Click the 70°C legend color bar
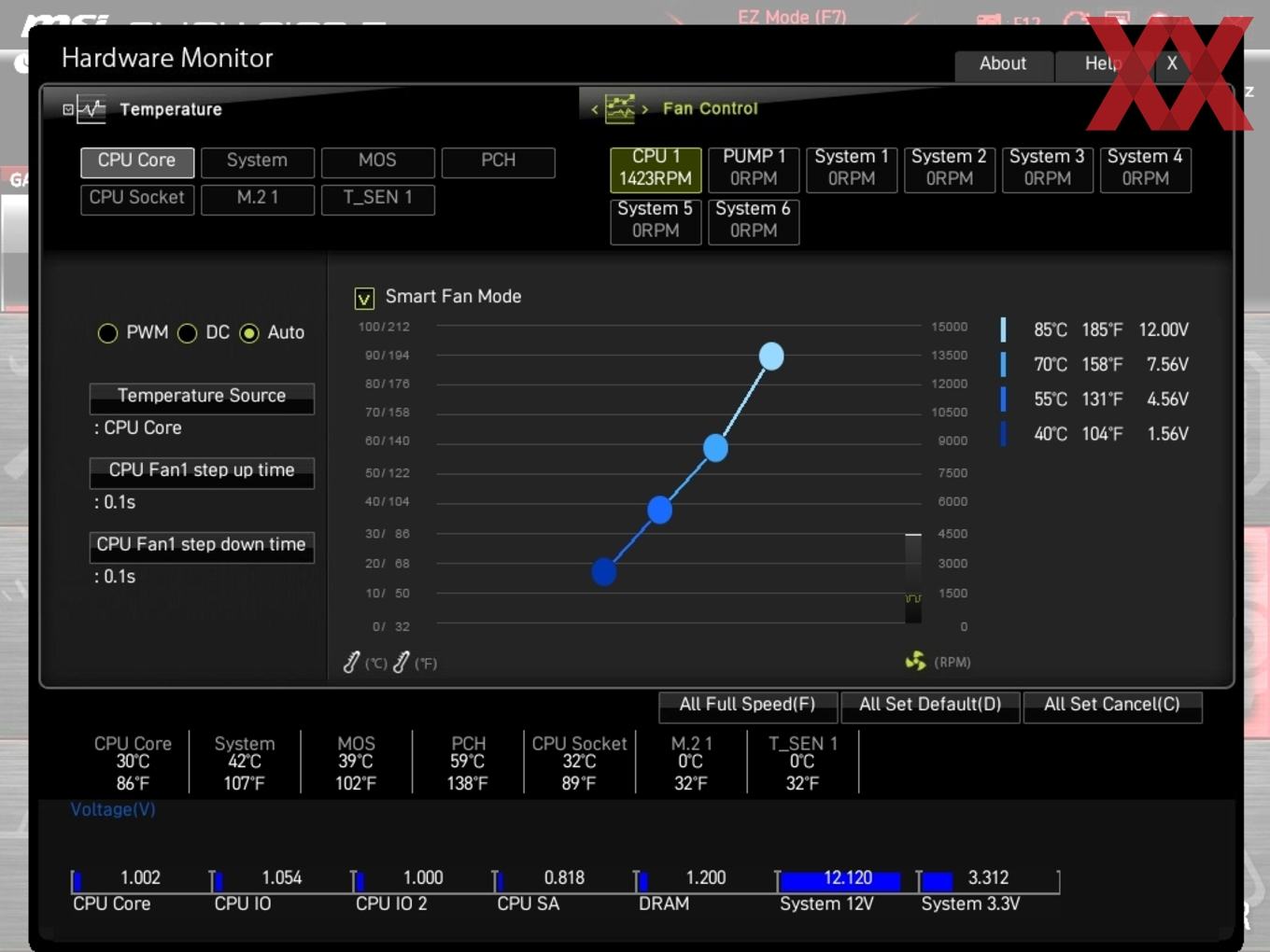 tap(1003, 364)
